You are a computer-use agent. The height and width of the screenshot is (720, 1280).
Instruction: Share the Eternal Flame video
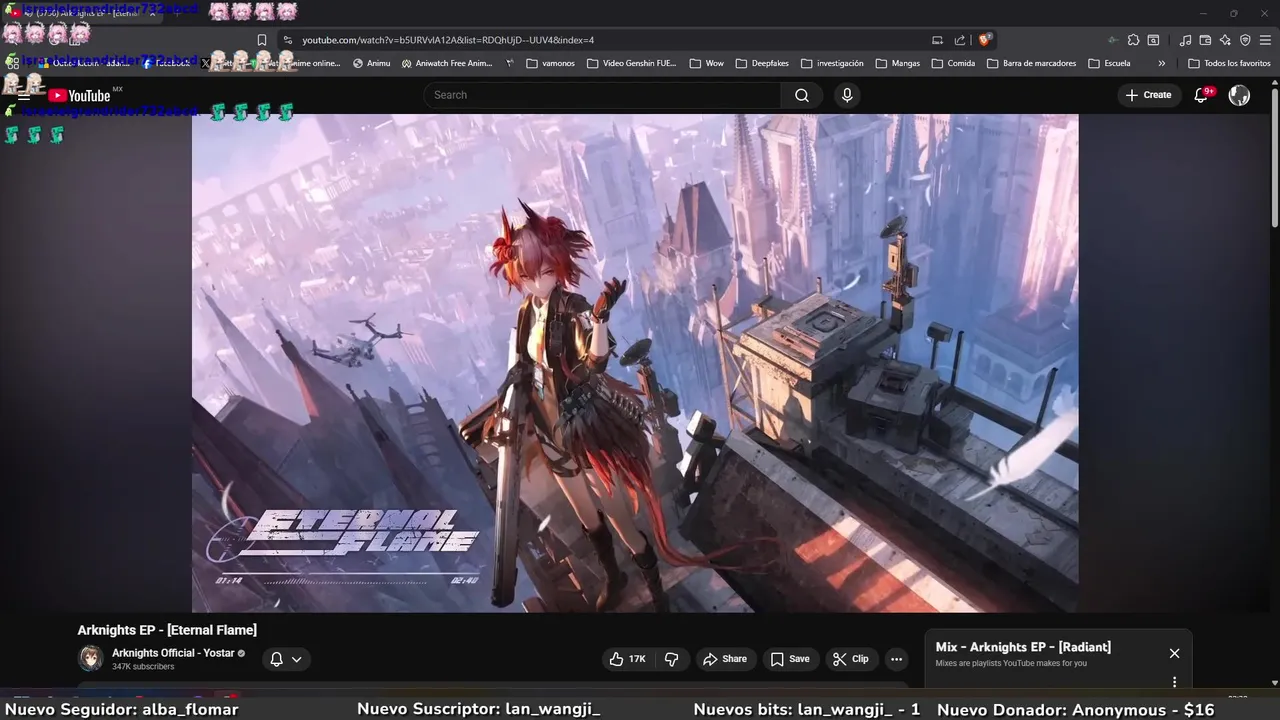725,659
